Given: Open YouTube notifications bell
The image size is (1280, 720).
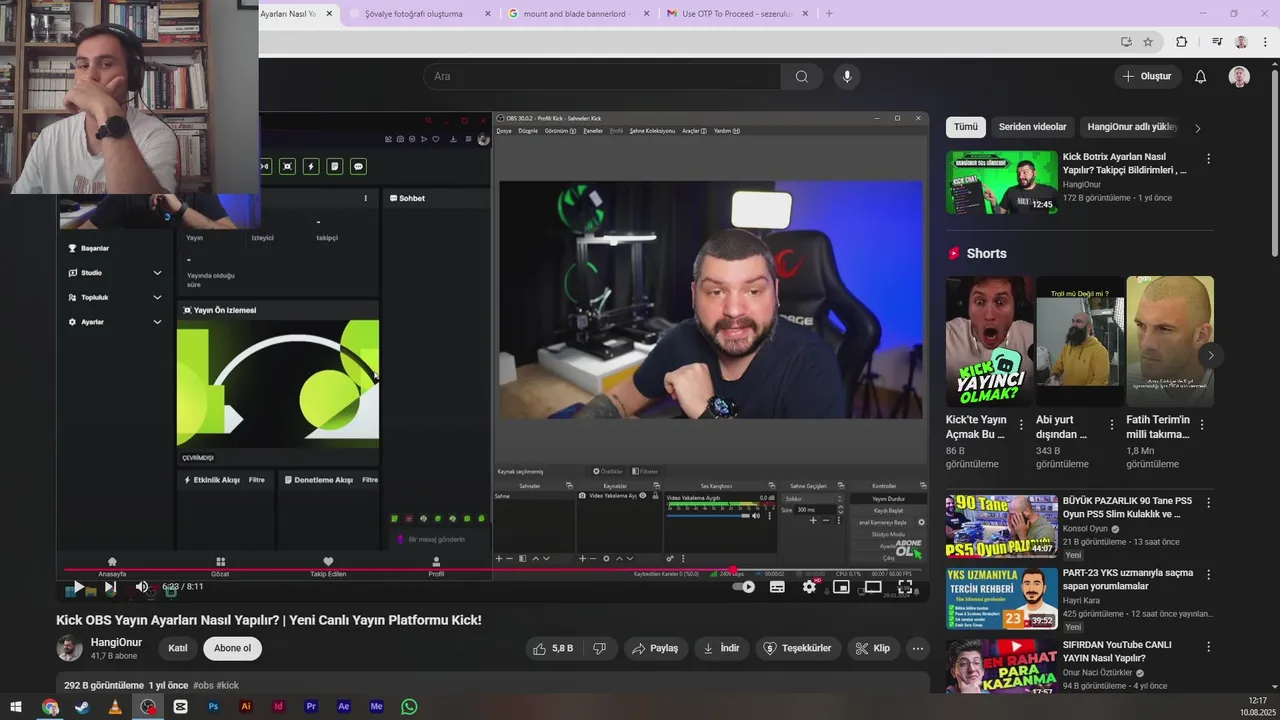Looking at the screenshot, I should pyautogui.click(x=1201, y=76).
